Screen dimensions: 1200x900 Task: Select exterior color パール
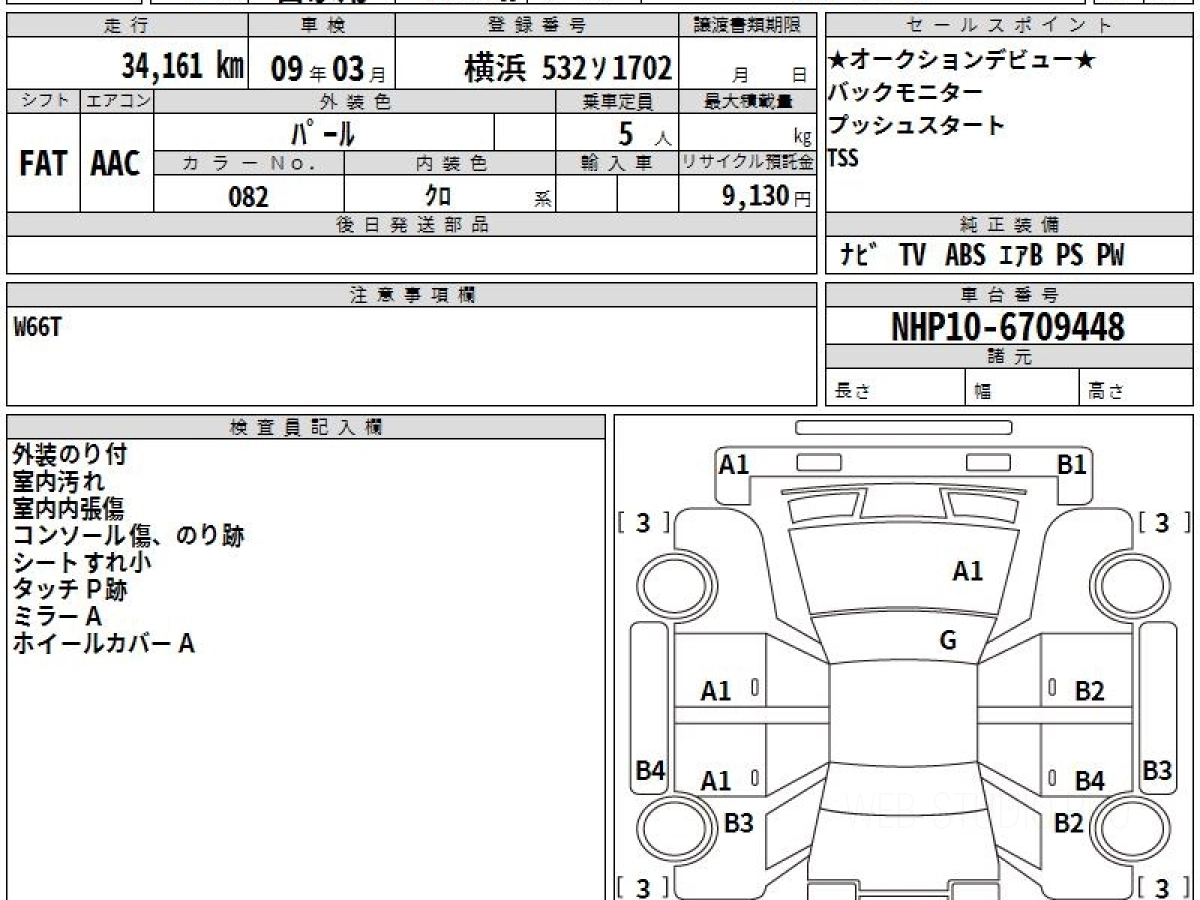(x=324, y=133)
